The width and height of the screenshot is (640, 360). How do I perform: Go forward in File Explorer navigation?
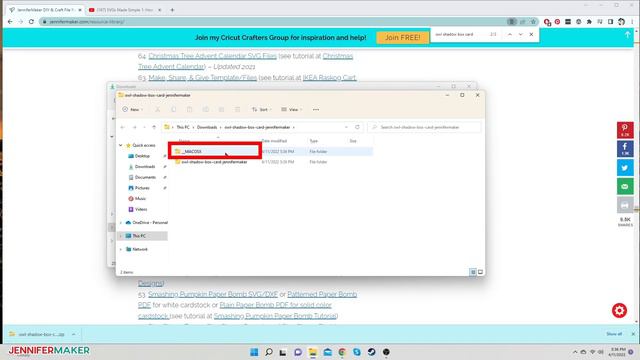[x=134, y=127]
